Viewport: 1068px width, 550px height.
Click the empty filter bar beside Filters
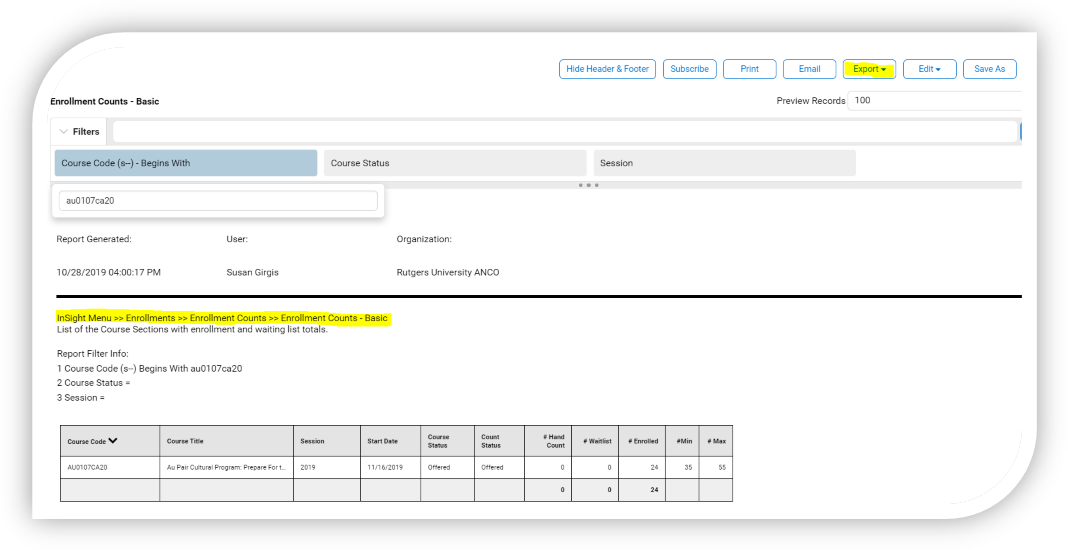(x=564, y=132)
